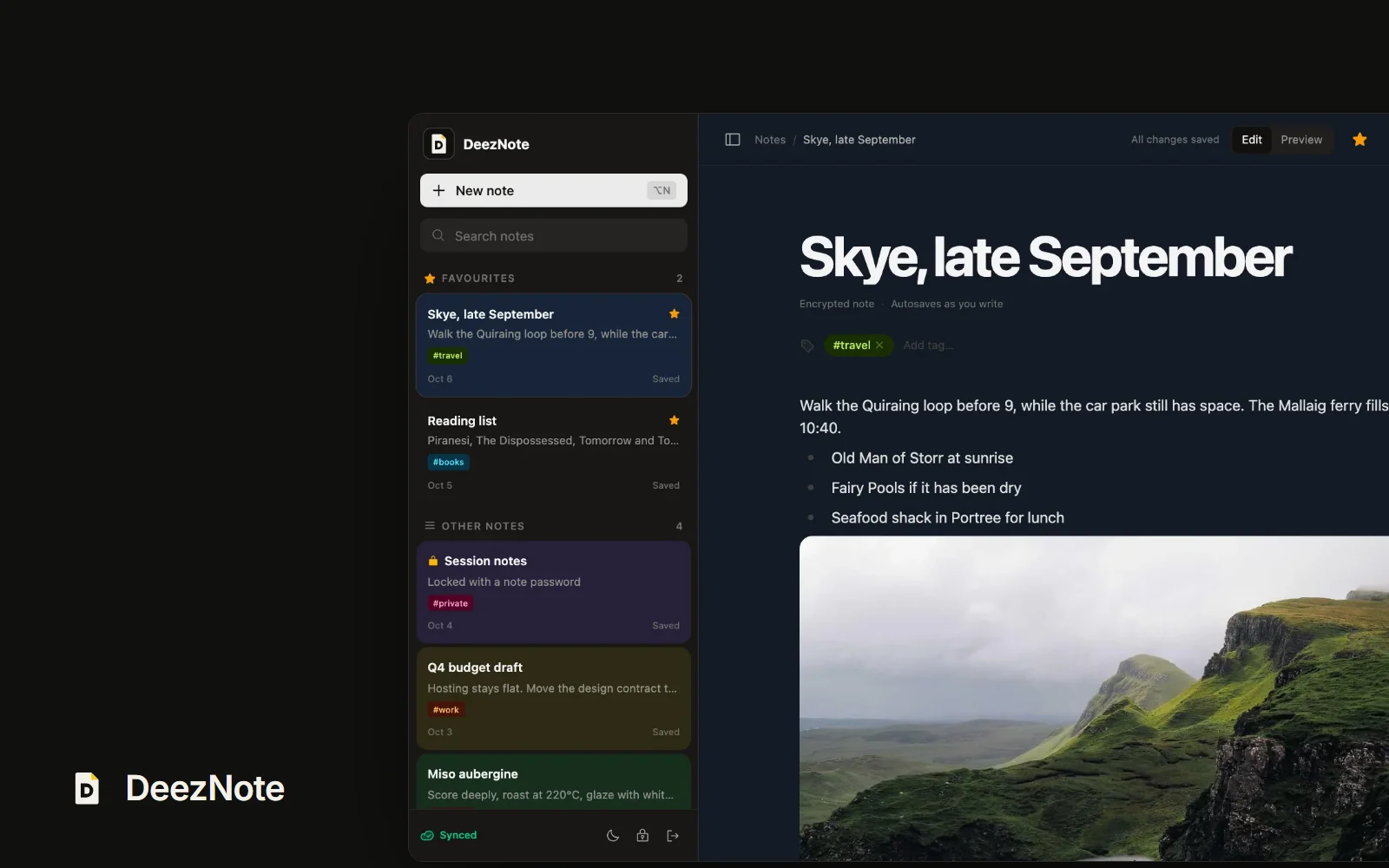Image resolution: width=1389 pixels, height=868 pixels.
Task: Click the Synced status indicator
Action: pos(449,836)
